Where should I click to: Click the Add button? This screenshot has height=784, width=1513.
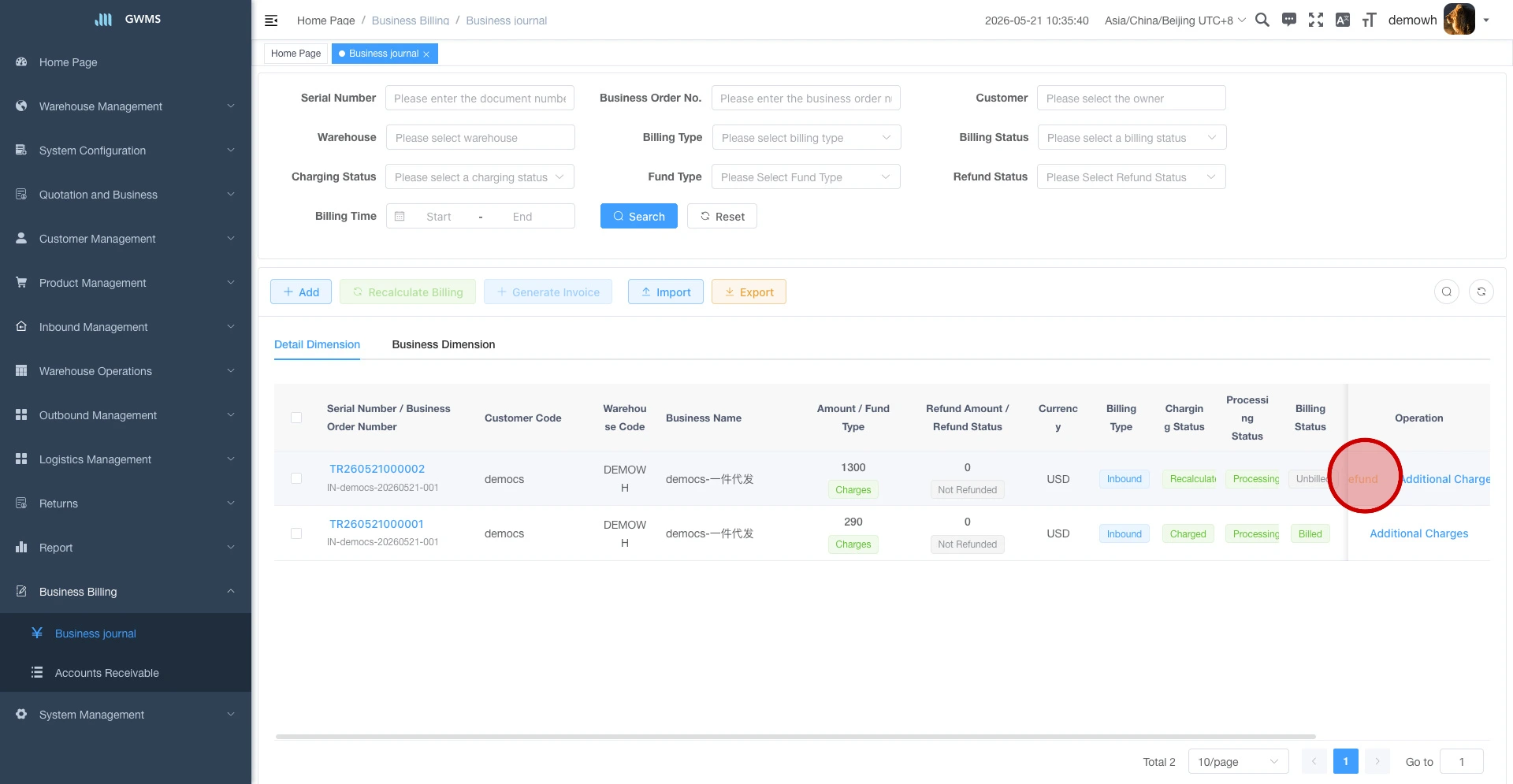tap(301, 292)
